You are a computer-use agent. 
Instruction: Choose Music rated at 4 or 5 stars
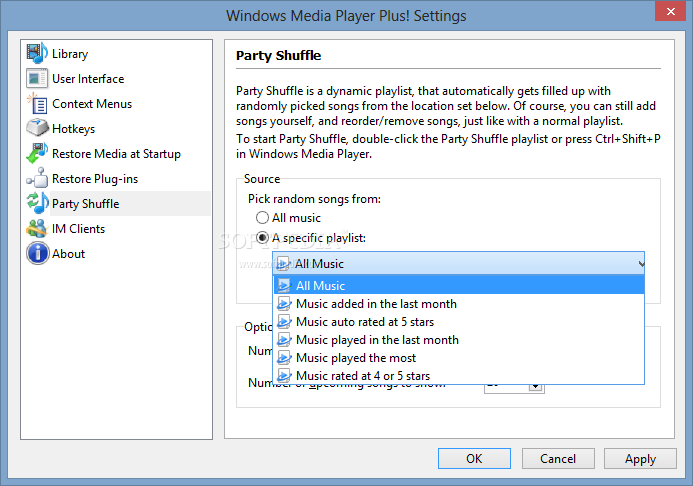(459, 376)
